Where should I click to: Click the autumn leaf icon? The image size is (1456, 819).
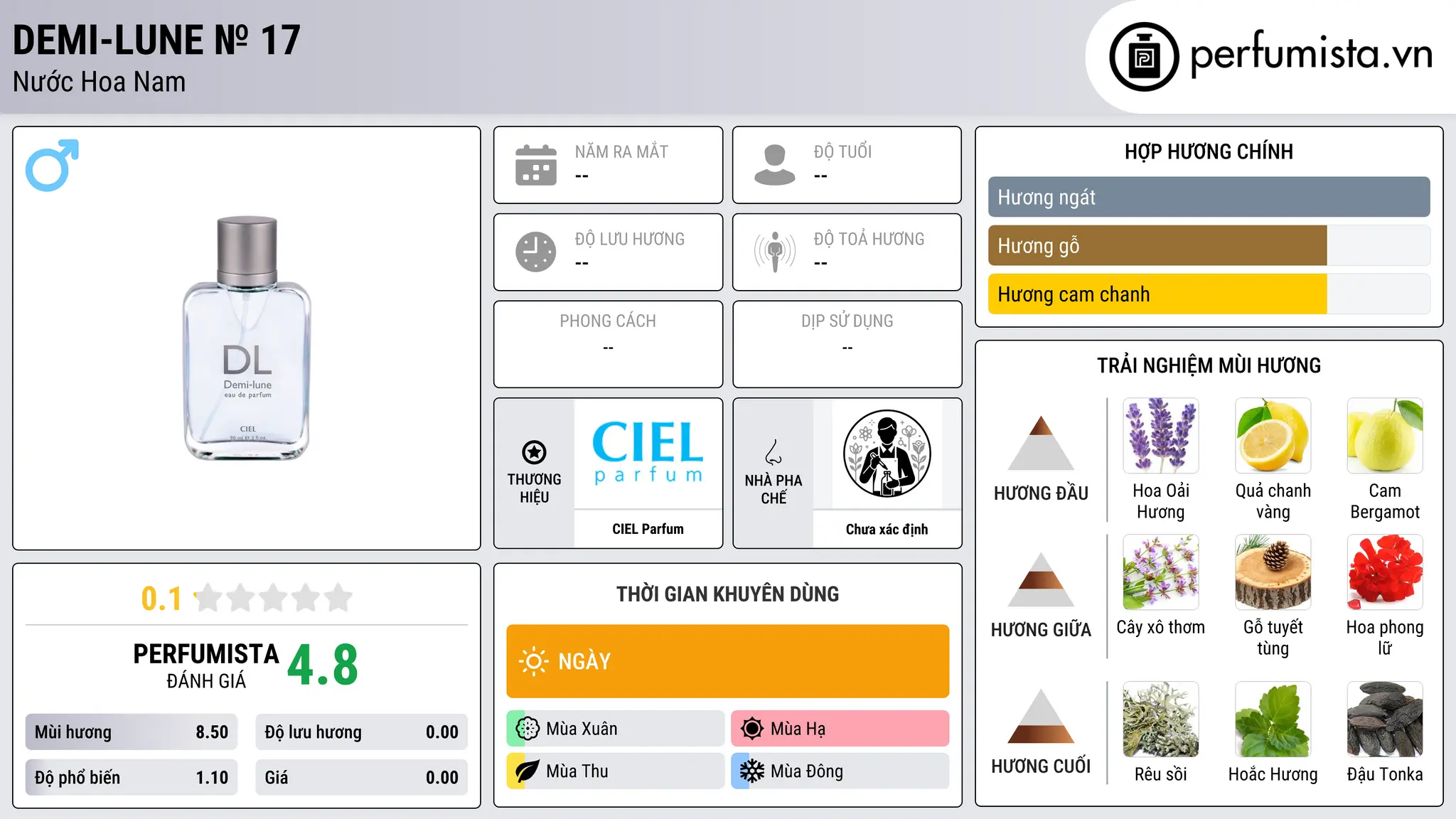point(528,771)
